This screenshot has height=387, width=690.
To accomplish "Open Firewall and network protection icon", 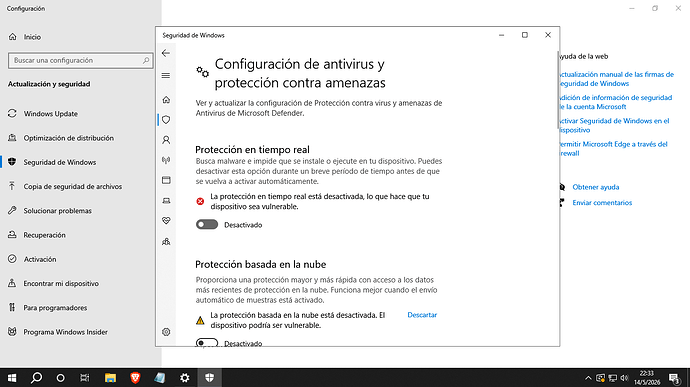I will click(166, 160).
